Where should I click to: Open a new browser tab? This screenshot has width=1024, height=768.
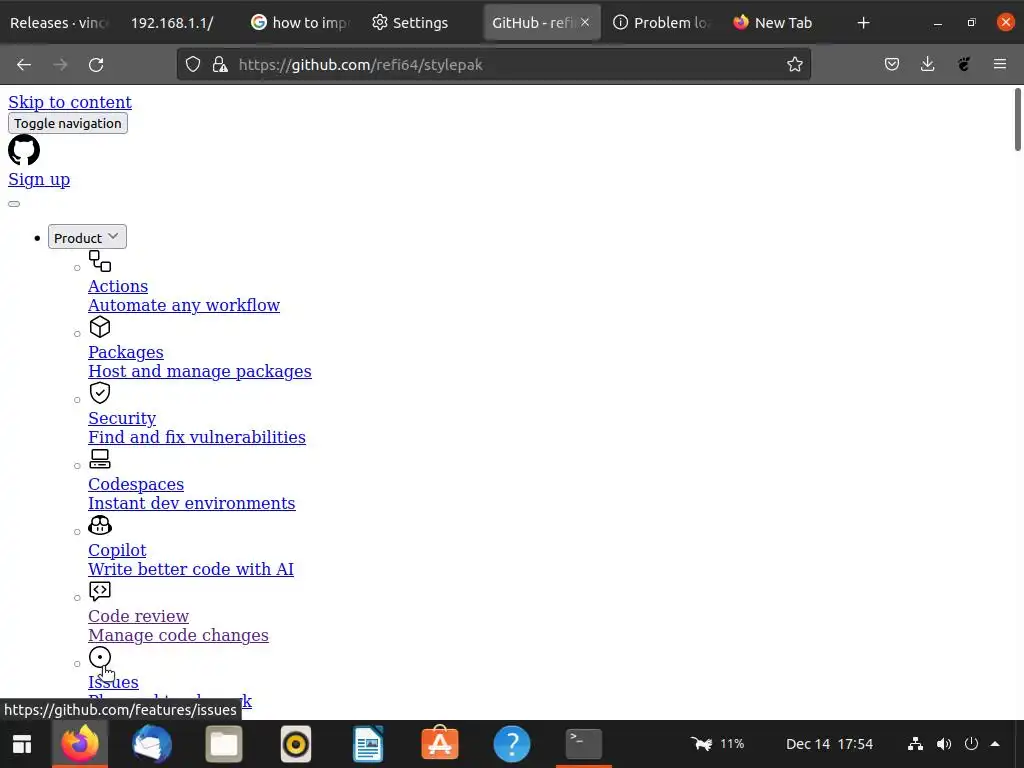(863, 23)
